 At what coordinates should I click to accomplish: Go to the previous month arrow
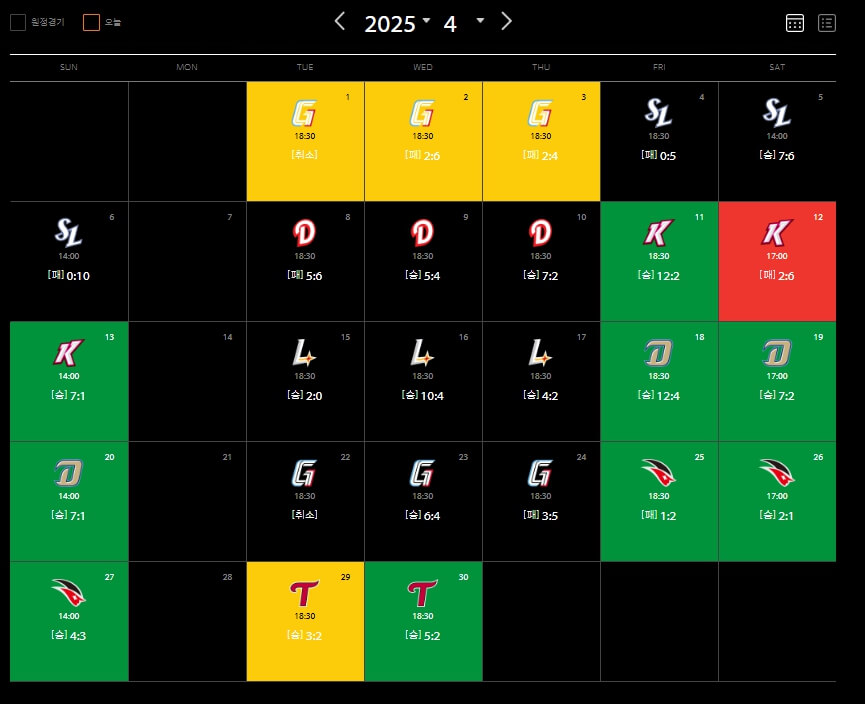[340, 22]
